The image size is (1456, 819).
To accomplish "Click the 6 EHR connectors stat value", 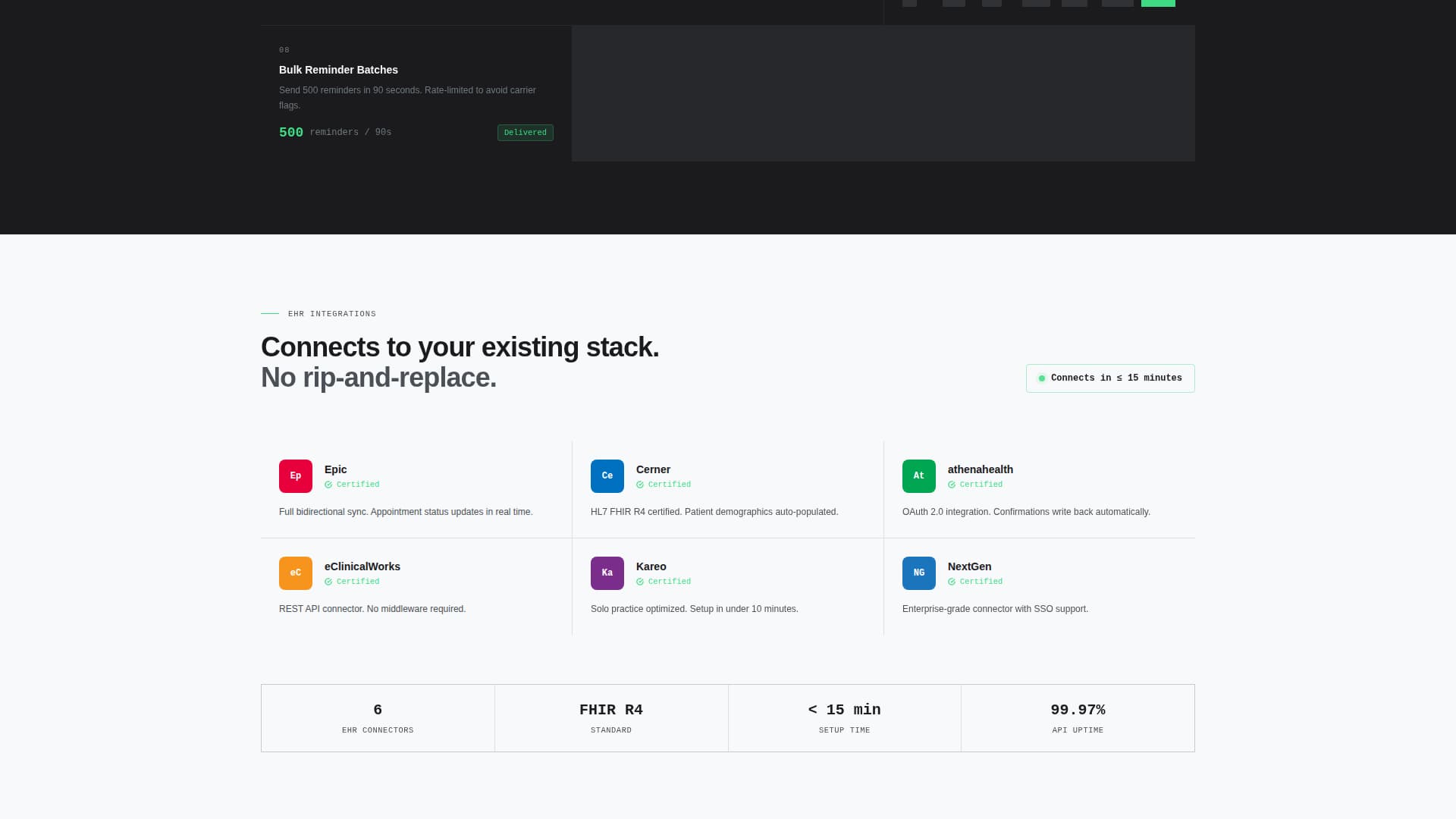I will [x=378, y=710].
